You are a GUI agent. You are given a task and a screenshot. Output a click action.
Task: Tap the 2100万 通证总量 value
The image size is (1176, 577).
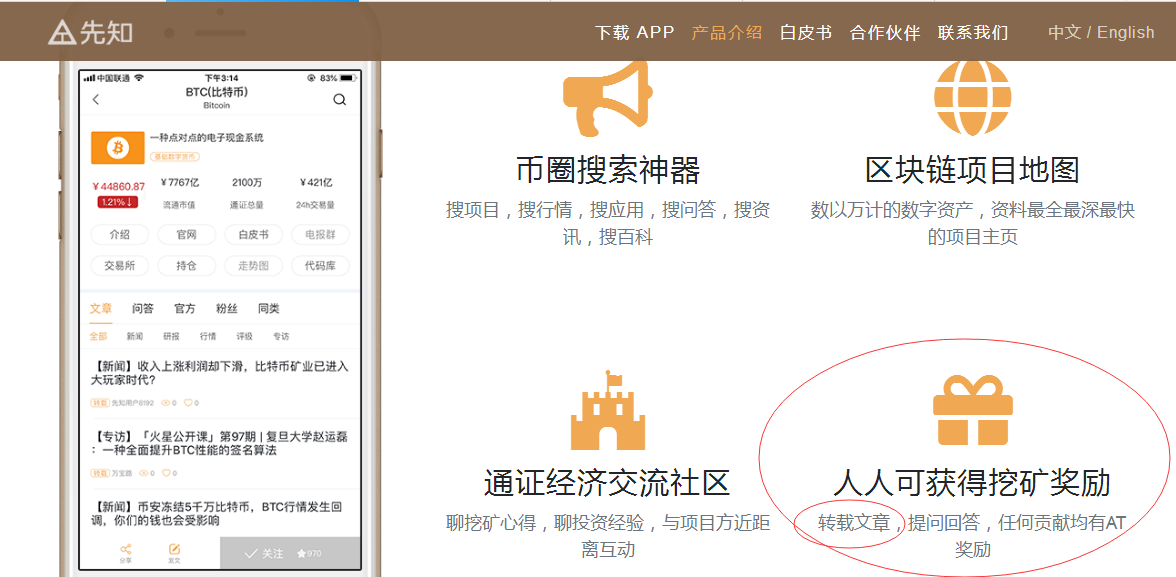(247, 182)
